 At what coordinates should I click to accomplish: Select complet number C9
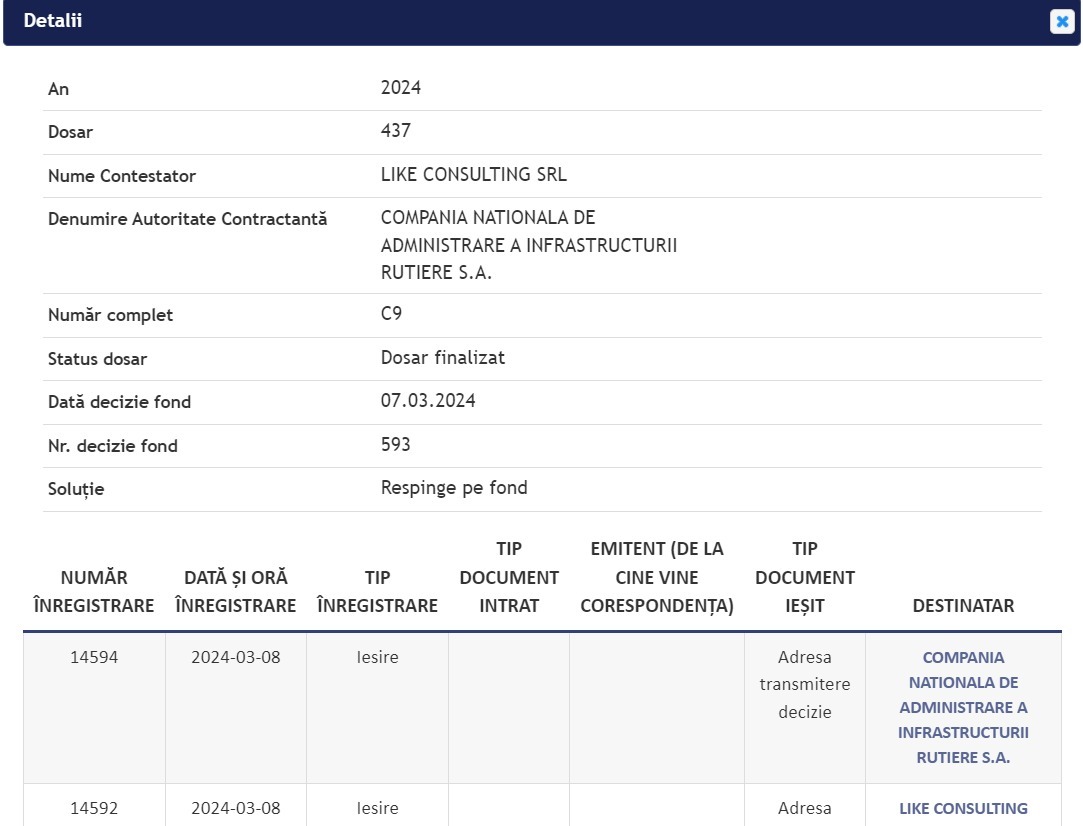click(x=392, y=314)
